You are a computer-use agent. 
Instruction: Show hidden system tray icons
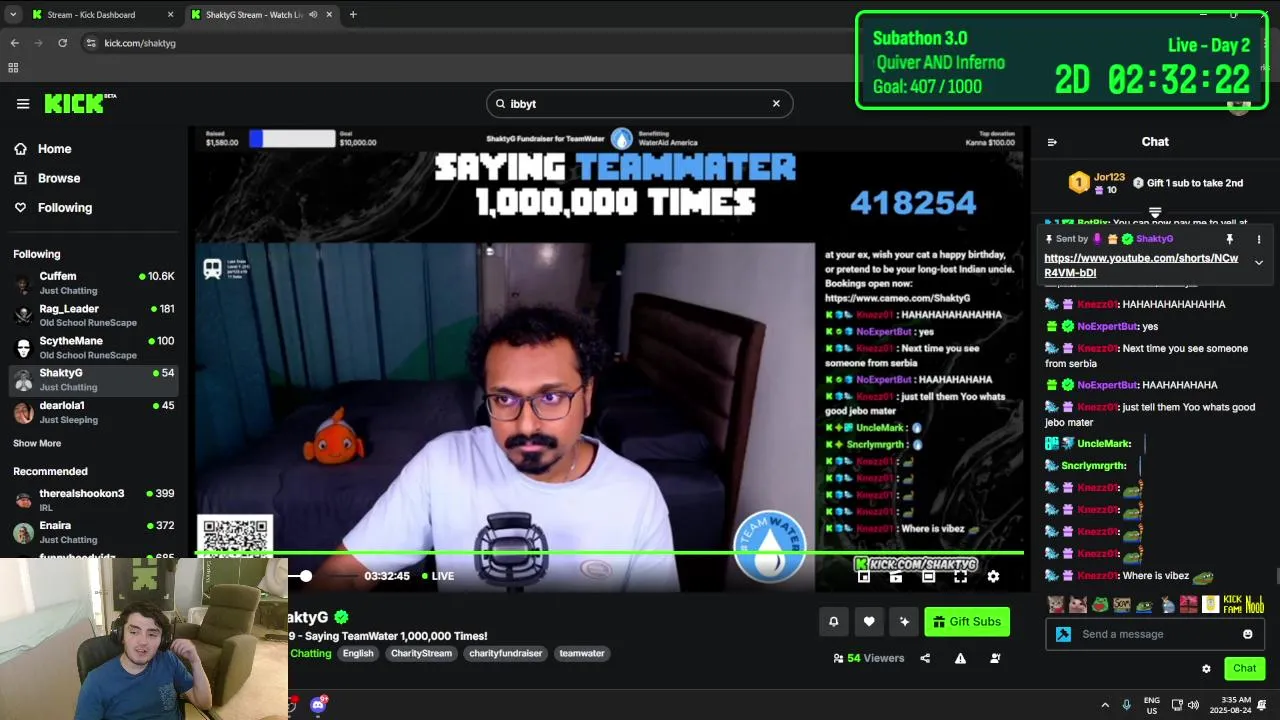(1105, 705)
